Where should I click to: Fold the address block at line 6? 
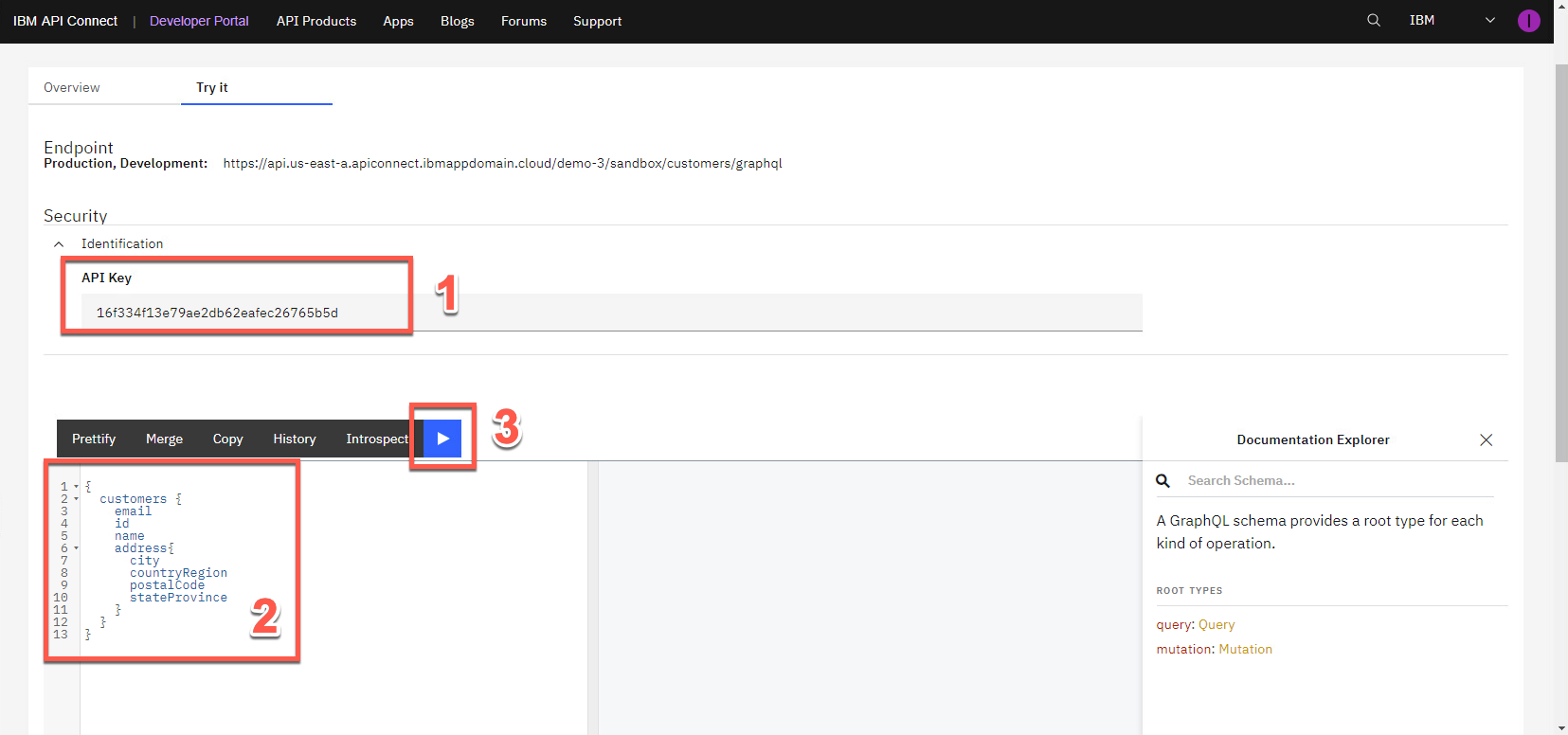point(77,548)
